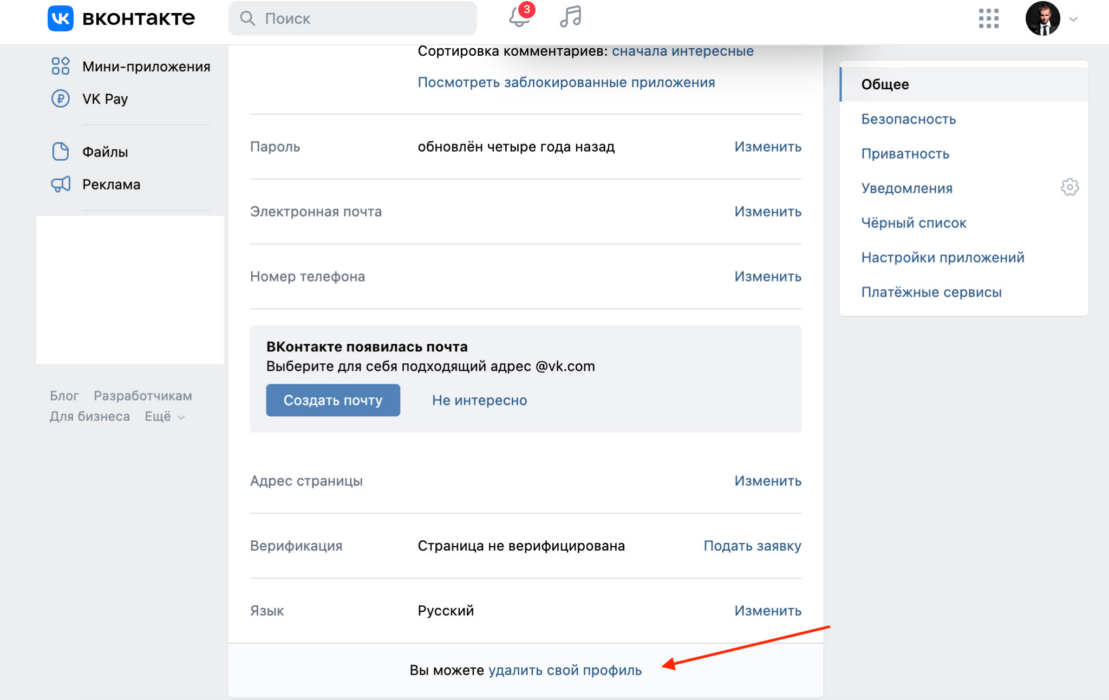Focus the Поиск search field
The image size is (1109, 700).
tap(352, 18)
